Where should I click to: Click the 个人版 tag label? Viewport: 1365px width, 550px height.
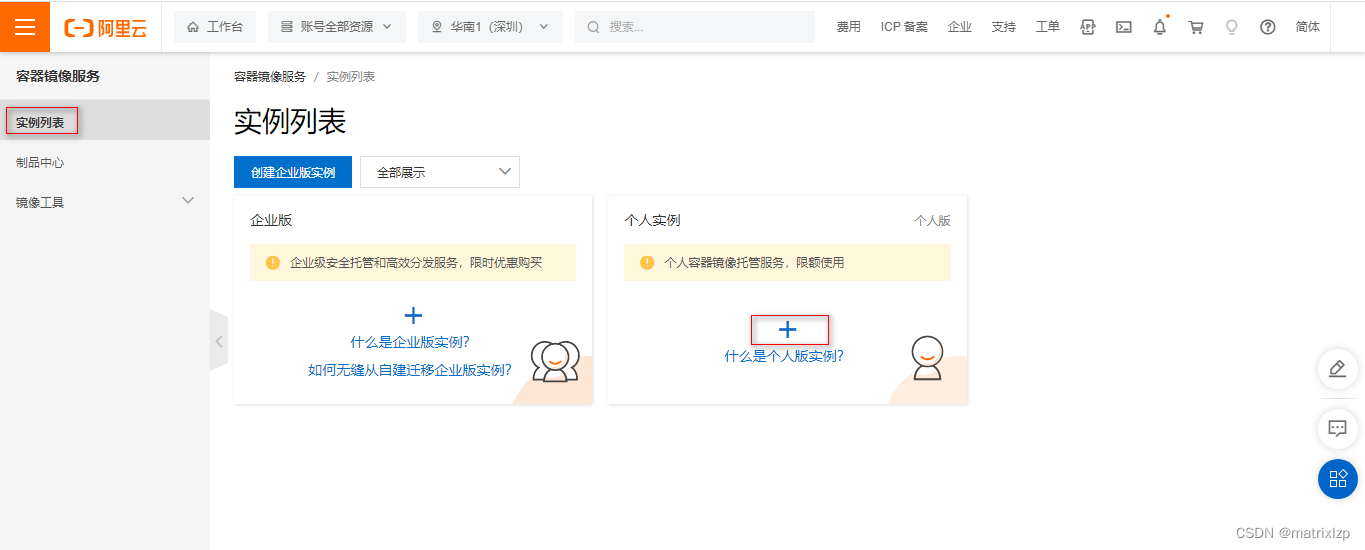pyautogui.click(x=933, y=220)
